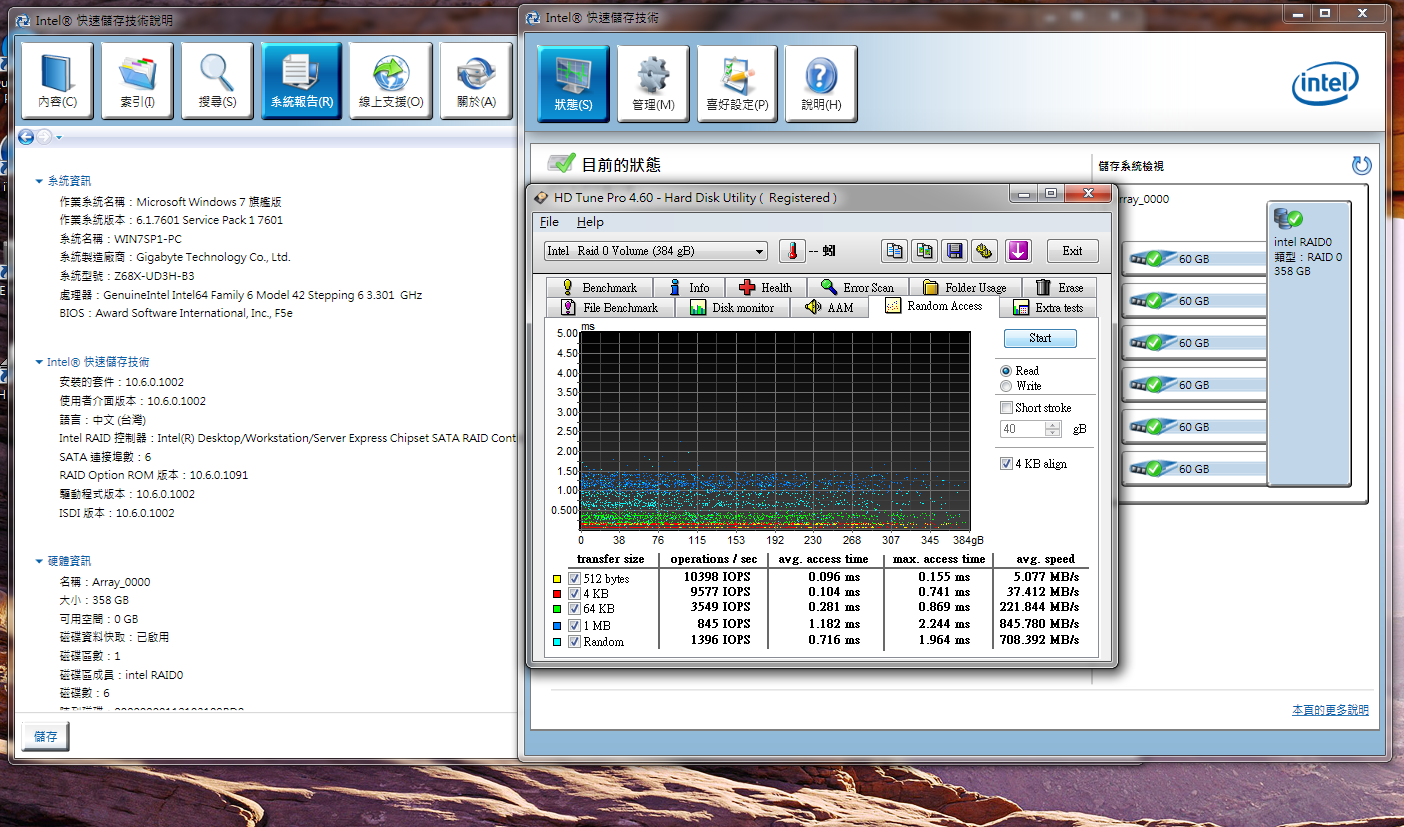
Task: Select the last 60 GB disk in the array
Action: point(1195,469)
